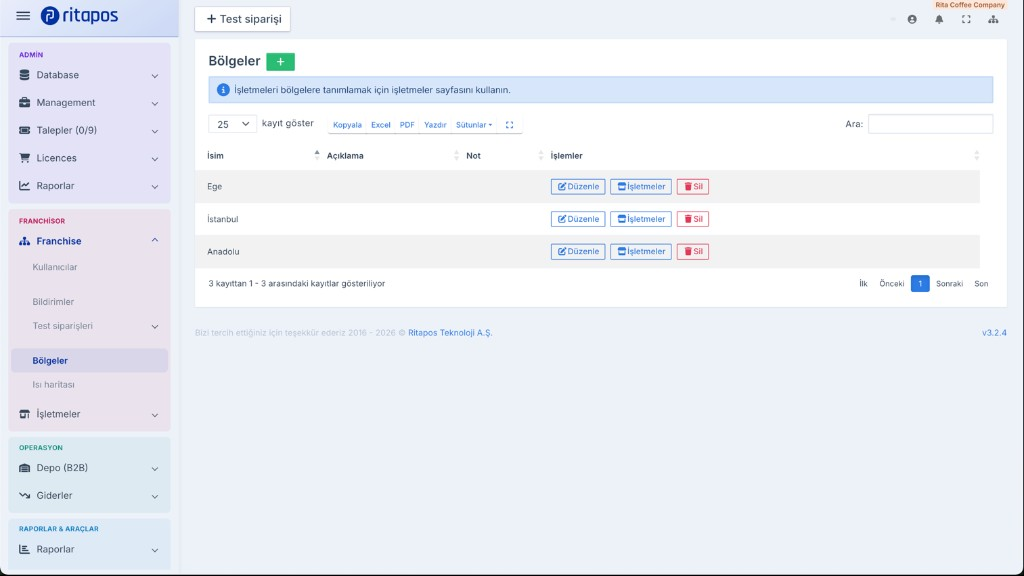This screenshot has height=576, width=1024.
Task: Toggle browser fullscreen from the header
Action: [x=966, y=20]
